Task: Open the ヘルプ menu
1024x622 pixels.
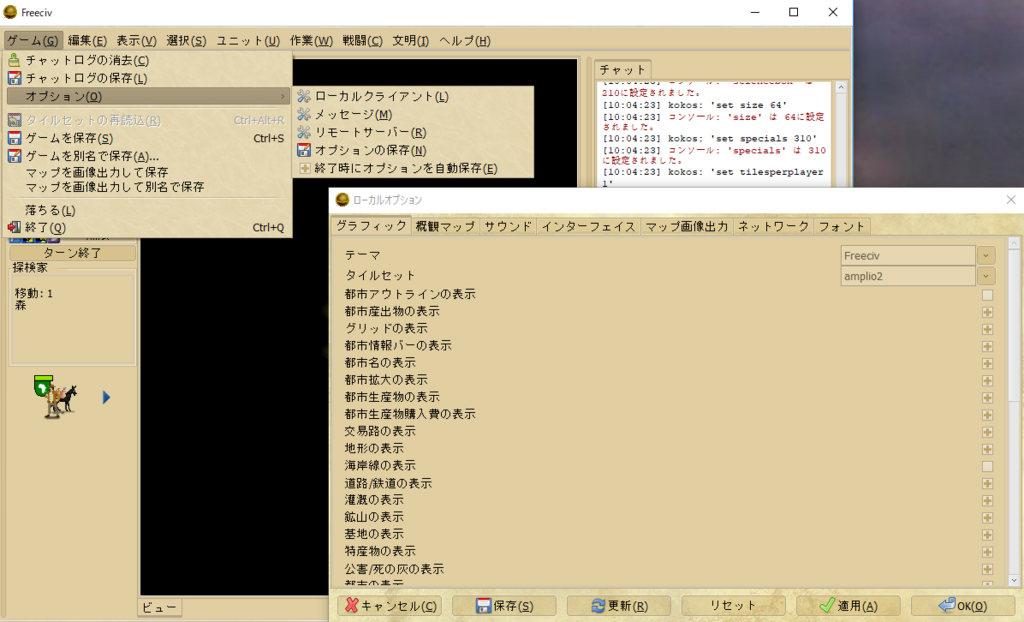Action: (x=464, y=41)
